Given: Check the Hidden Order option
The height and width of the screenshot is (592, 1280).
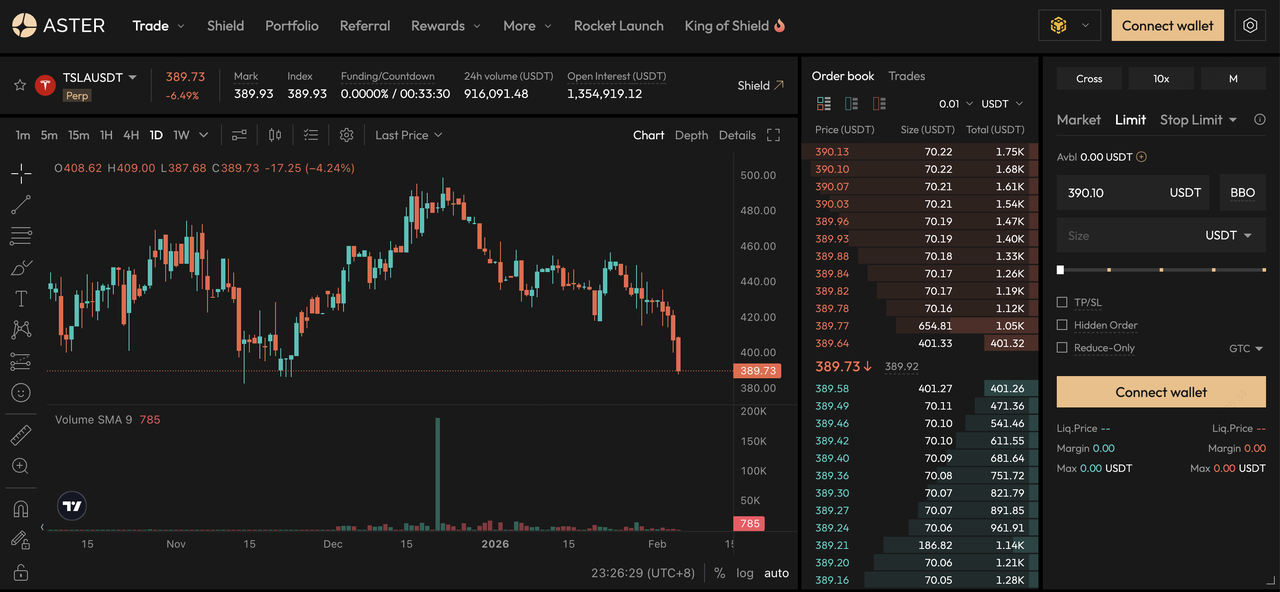Looking at the screenshot, I should [x=1062, y=325].
